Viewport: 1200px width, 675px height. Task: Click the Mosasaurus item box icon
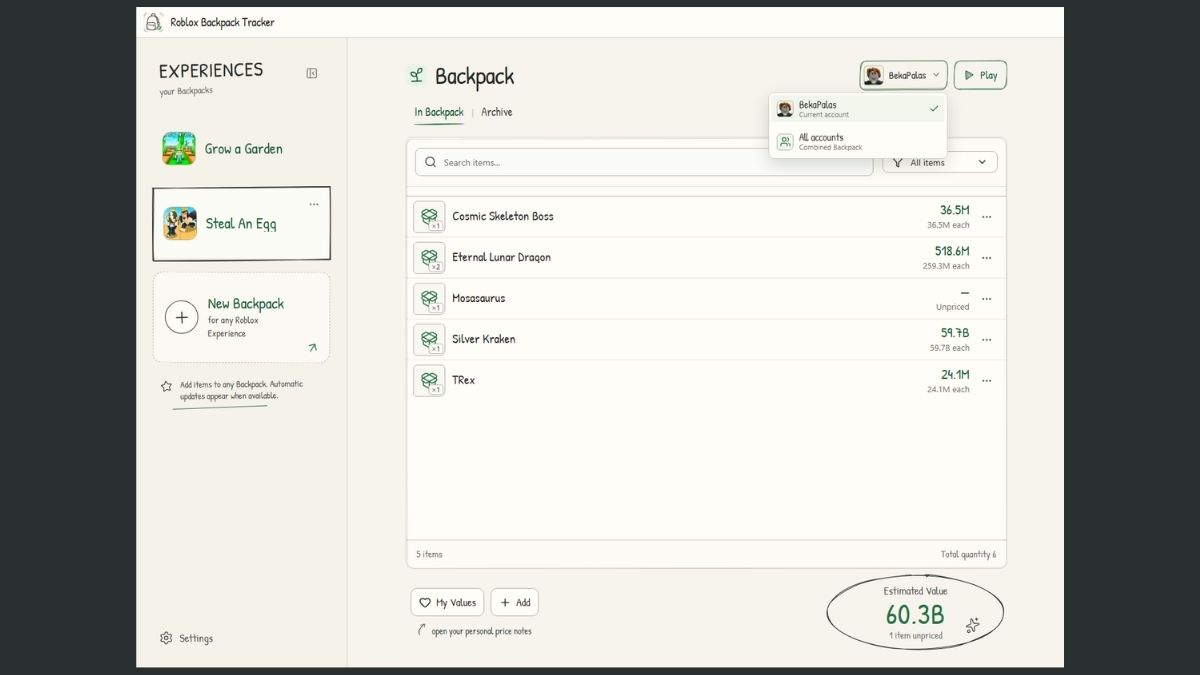[429, 299]
